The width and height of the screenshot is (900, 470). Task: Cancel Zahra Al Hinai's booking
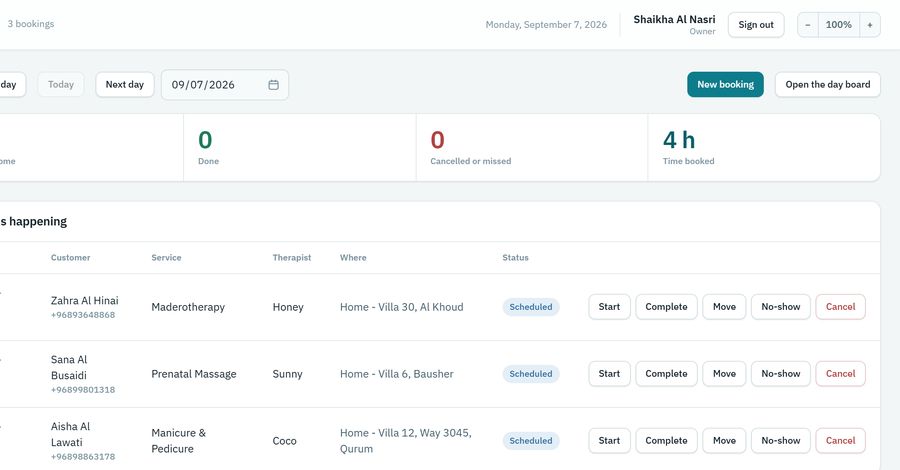840,306
